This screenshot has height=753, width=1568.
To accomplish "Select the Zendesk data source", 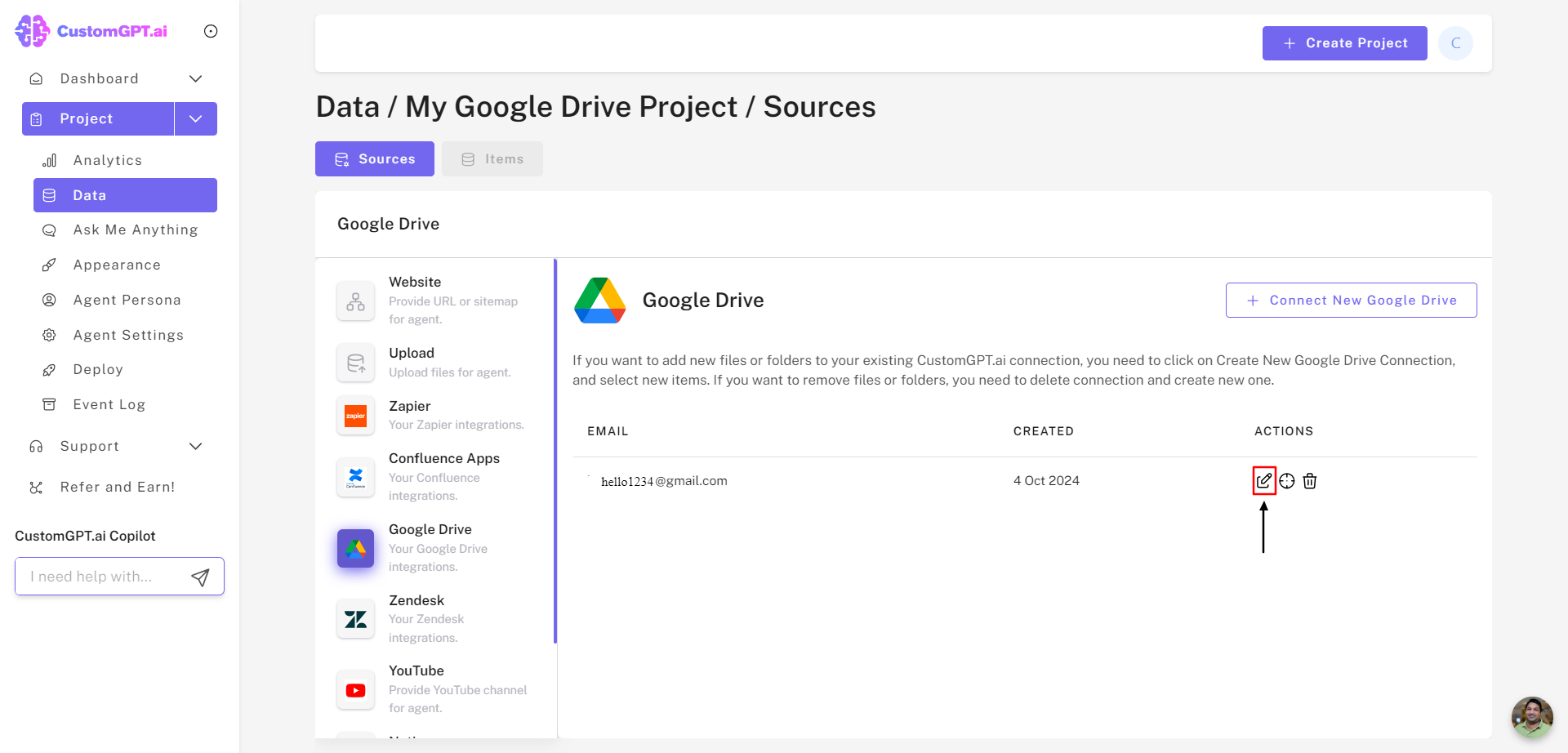I will click(434, 618).
